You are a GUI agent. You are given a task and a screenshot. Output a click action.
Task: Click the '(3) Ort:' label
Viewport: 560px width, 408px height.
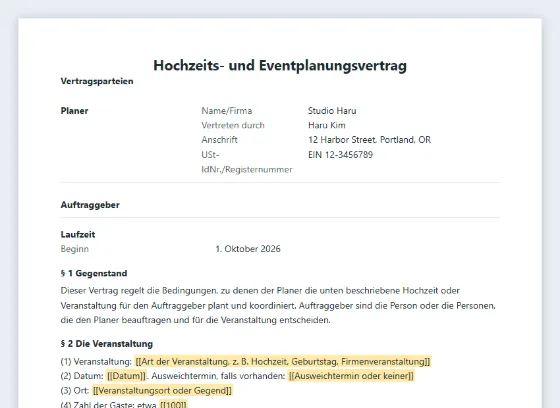[75, 391]
